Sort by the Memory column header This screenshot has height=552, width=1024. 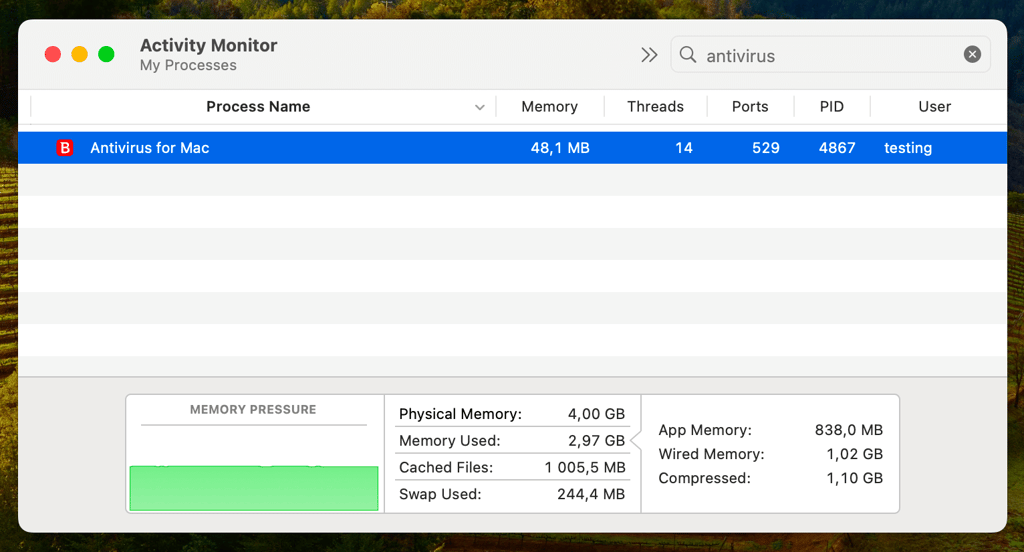[x=549, y=106]
